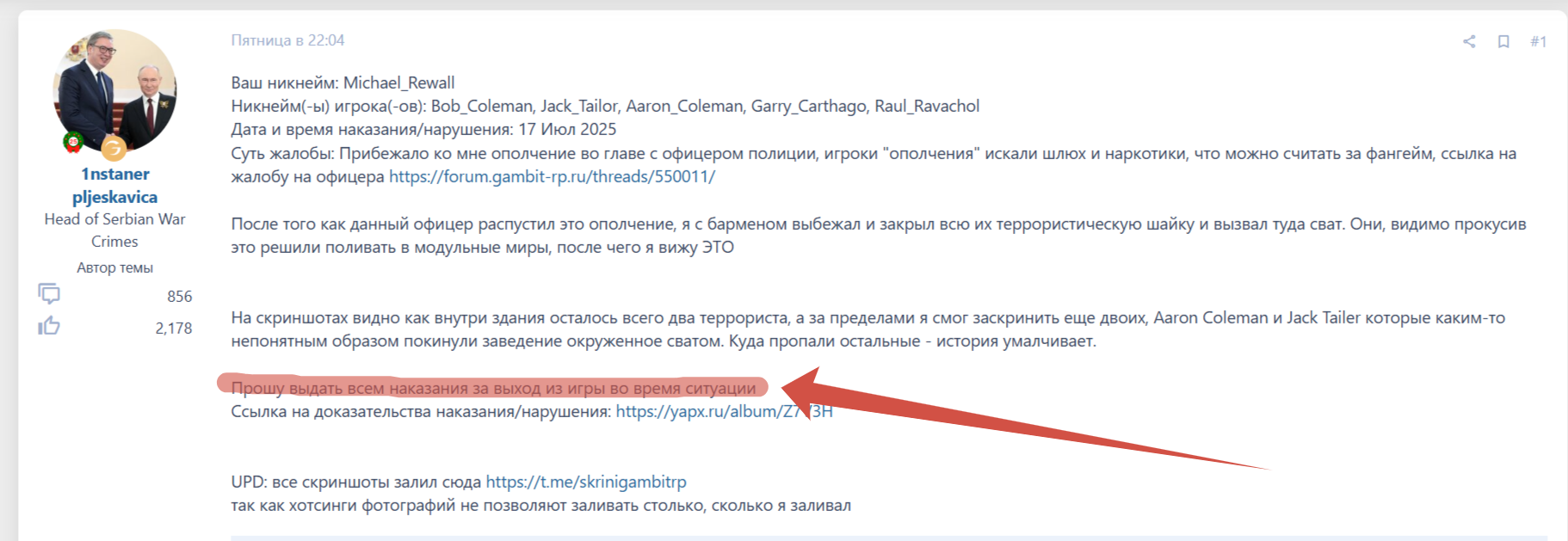Image resolution: width=1568 pixels, height=541 pixels.
Task: Click the red-highlighted Прошу выдать line
Action: (x=493, y=388)
